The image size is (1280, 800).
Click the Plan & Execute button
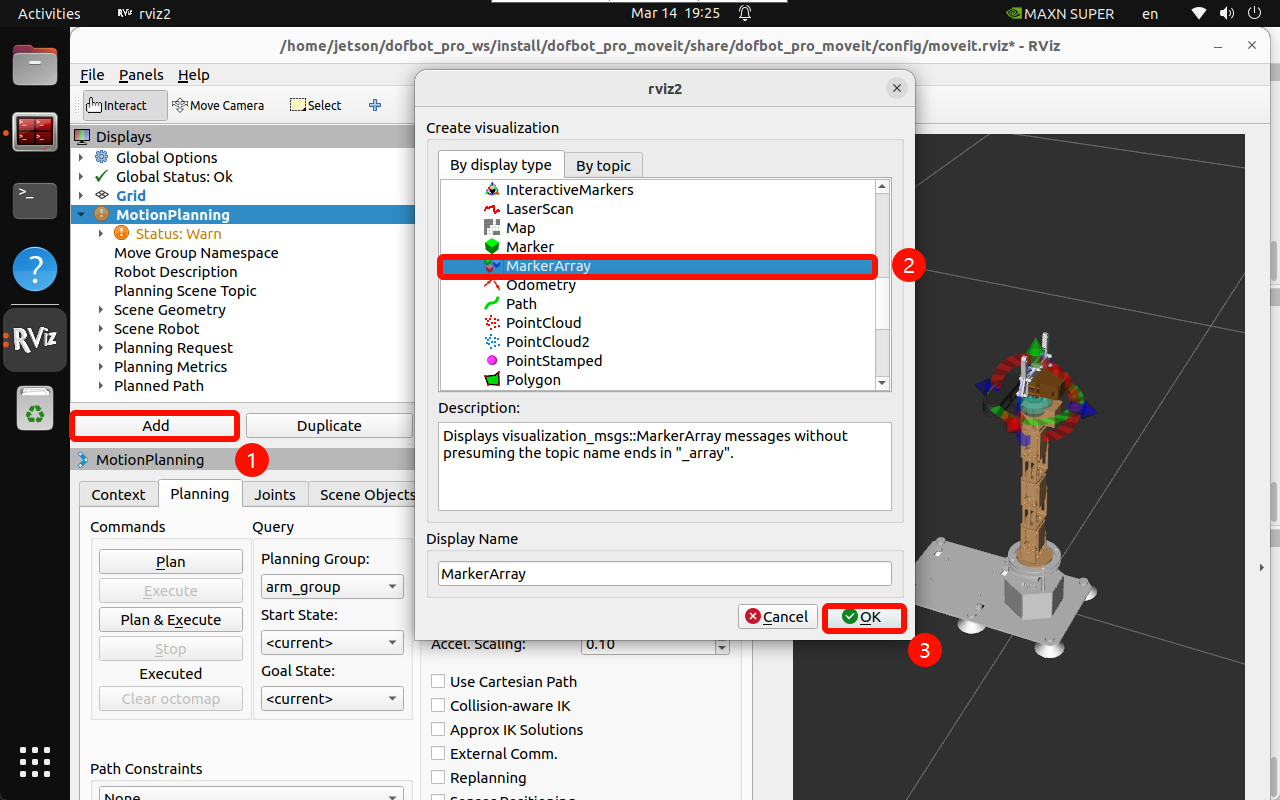pyautogui.click(x=171, y=619)
